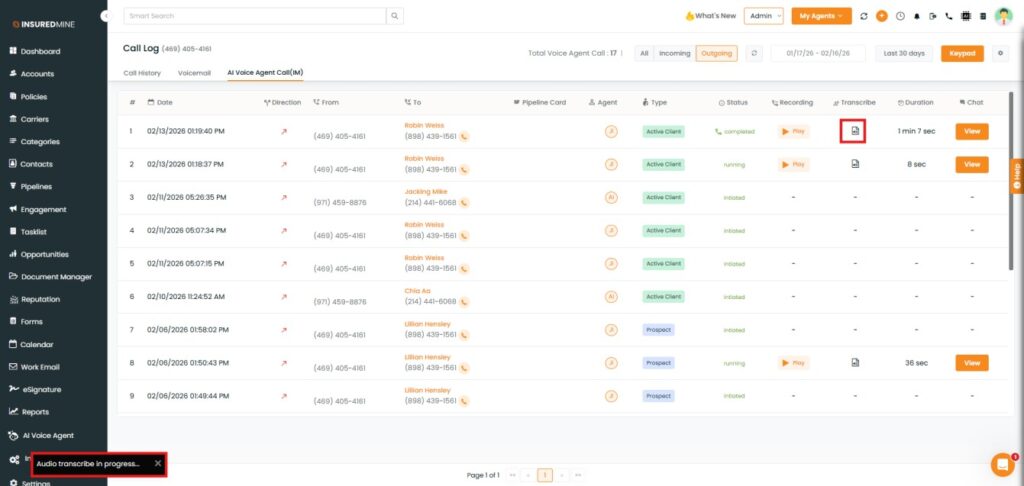Click the phone icon in top header
1024x486 pixels.
[x=948, y=16]
